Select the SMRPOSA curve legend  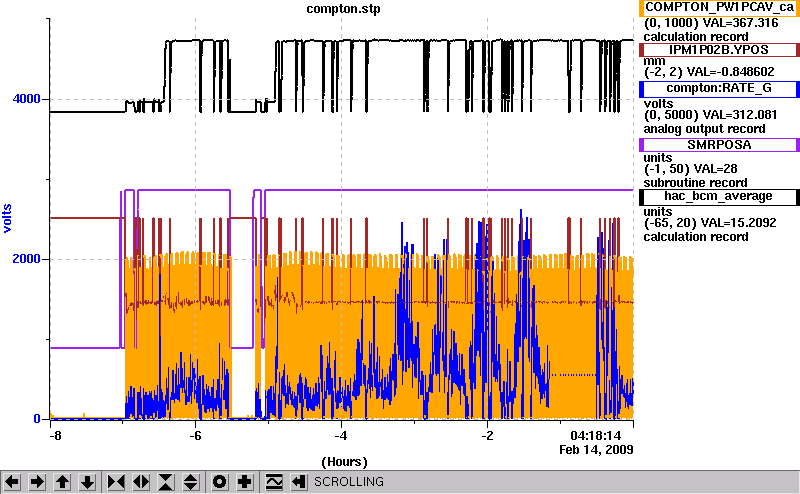tap(719, 145)
